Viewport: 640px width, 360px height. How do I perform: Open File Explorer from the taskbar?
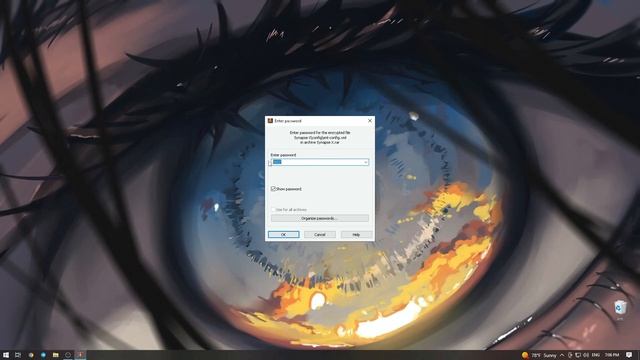pos(55,355)
